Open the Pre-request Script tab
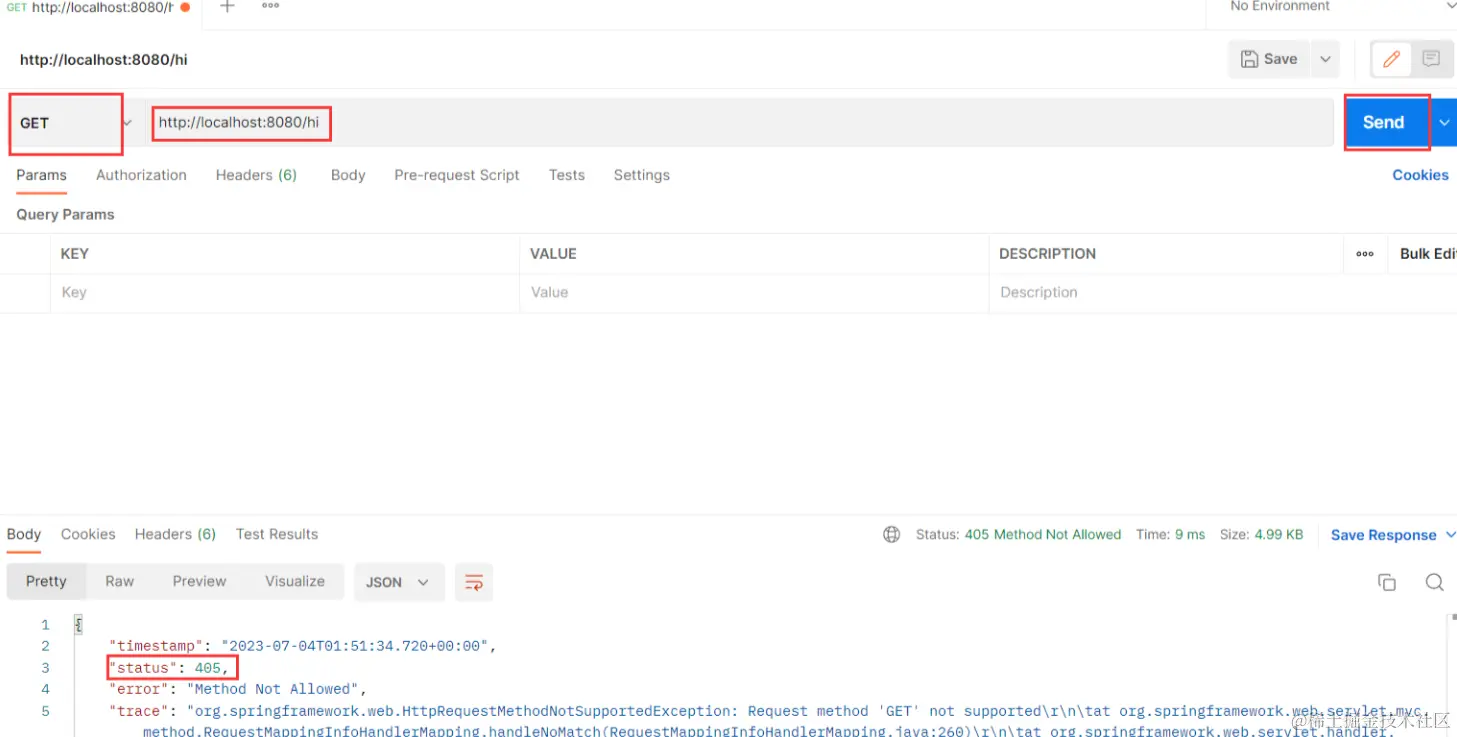 pyautogui.click(x=457, y=175)
